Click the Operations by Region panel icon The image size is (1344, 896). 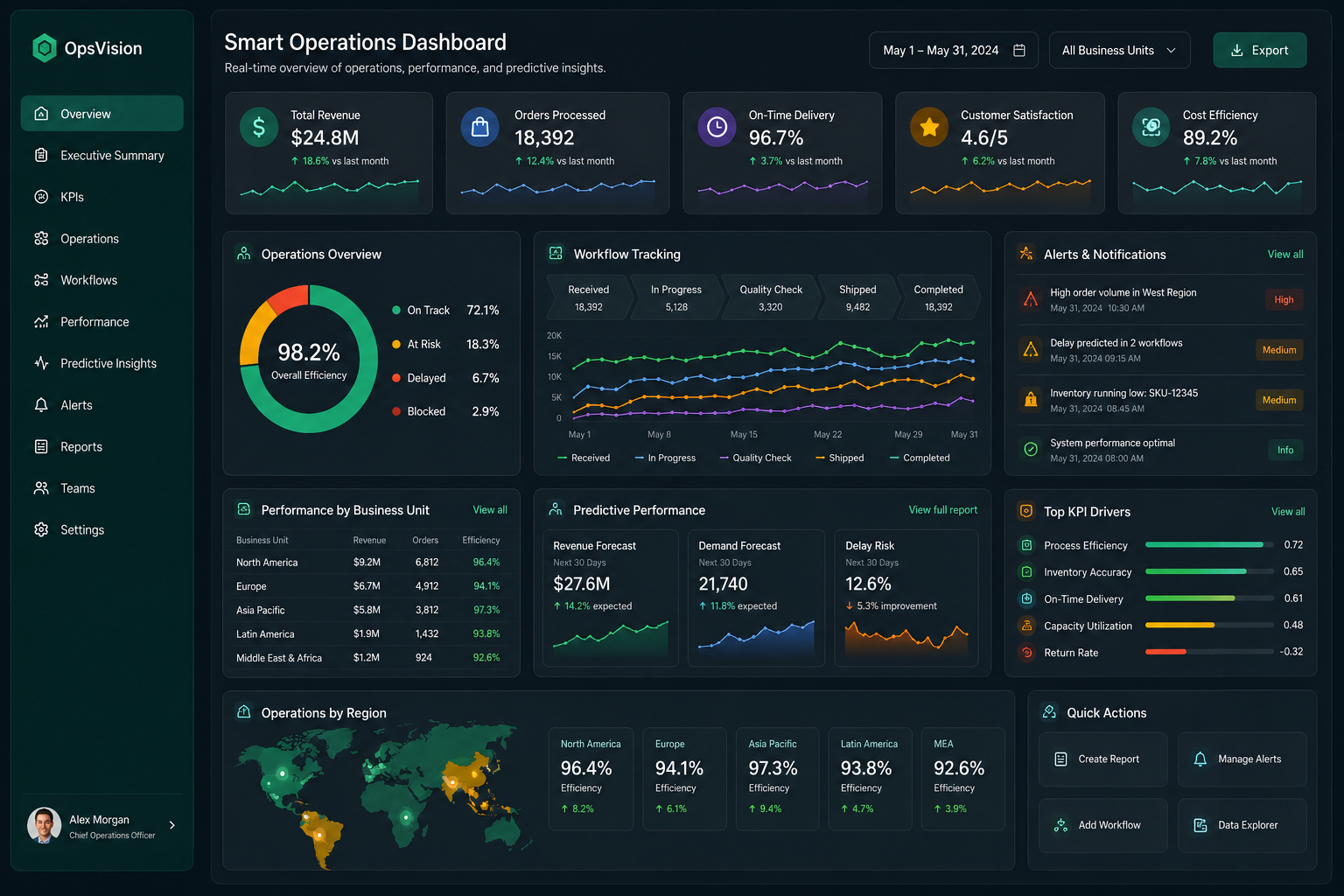[x=244, y=712]
